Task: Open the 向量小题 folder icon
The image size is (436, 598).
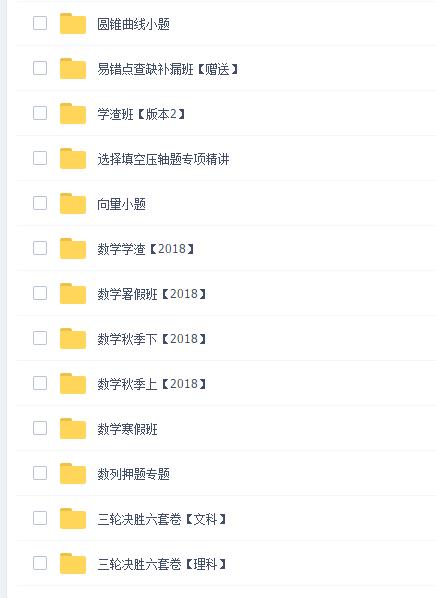Action: 73,204
